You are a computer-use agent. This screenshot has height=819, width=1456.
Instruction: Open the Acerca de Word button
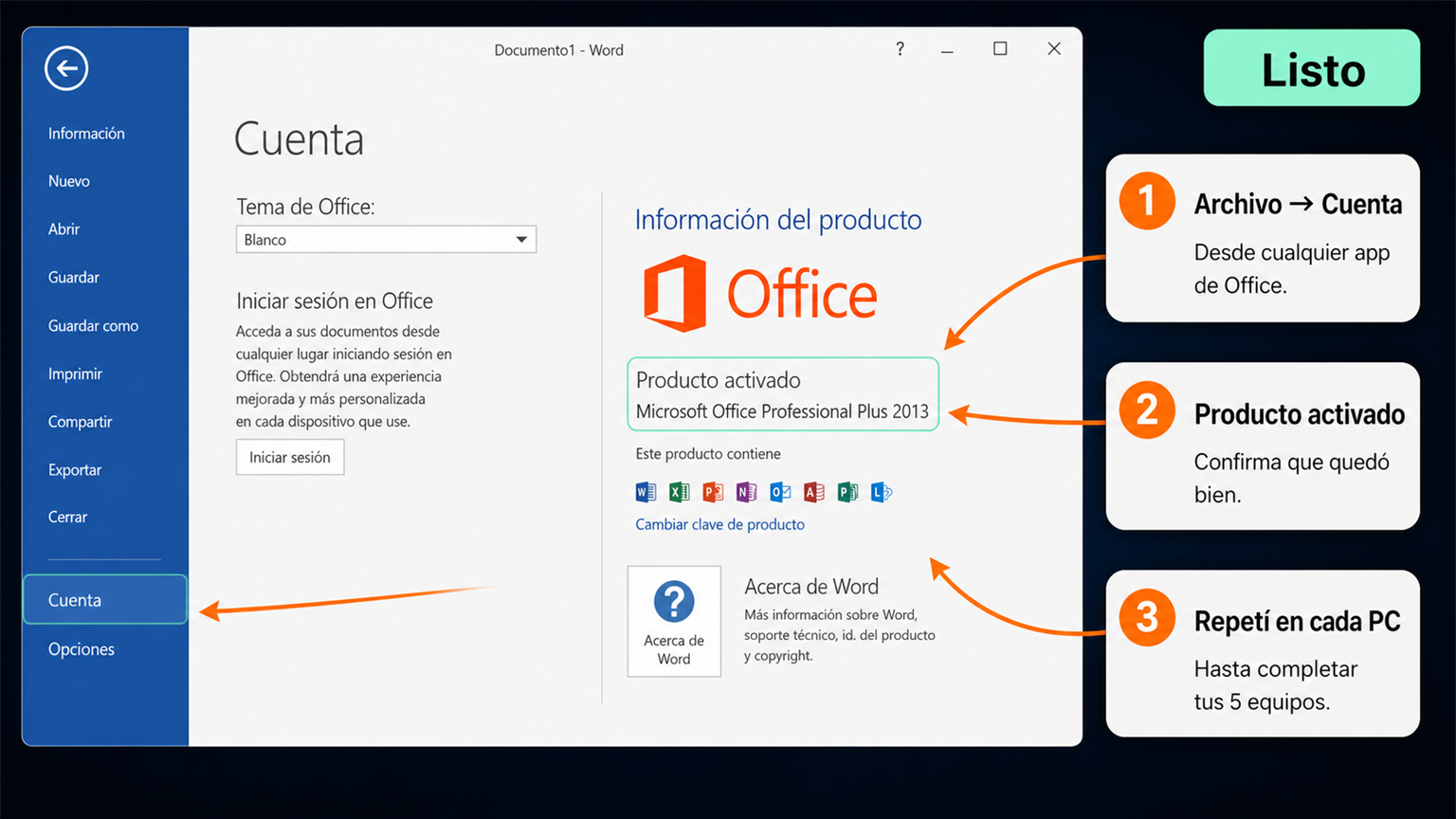coord(674,621)
